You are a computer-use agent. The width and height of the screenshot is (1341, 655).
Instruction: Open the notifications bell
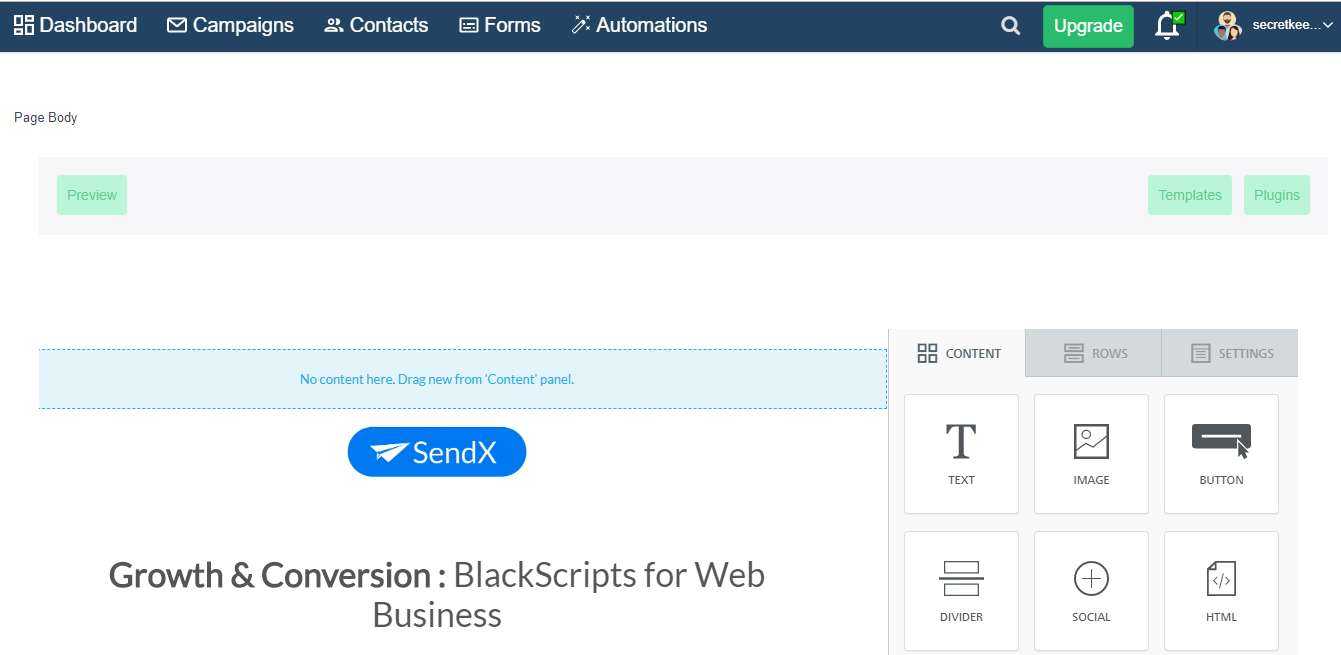point(1166,26)
